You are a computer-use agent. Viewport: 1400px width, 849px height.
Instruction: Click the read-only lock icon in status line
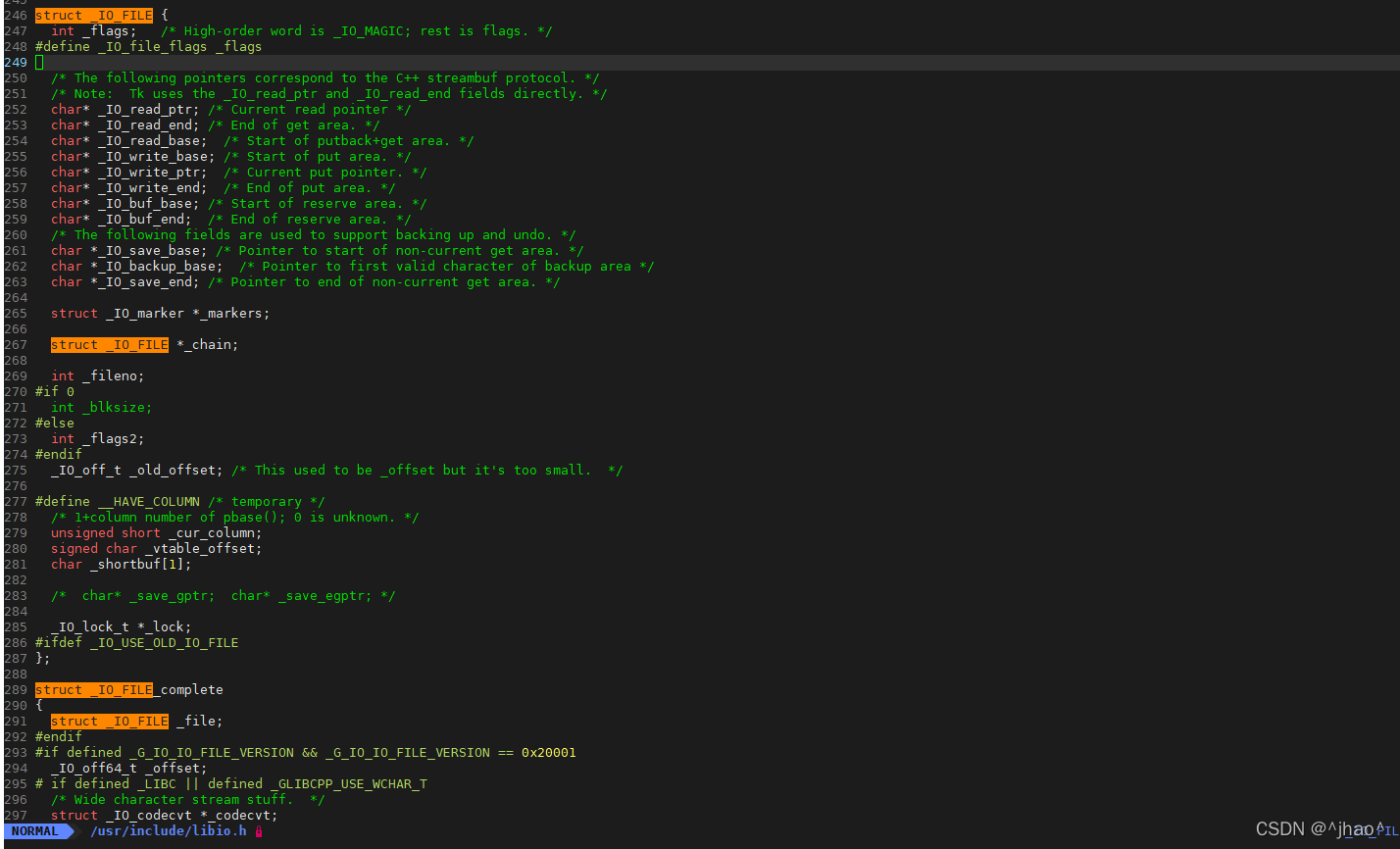tap(259, 831)
